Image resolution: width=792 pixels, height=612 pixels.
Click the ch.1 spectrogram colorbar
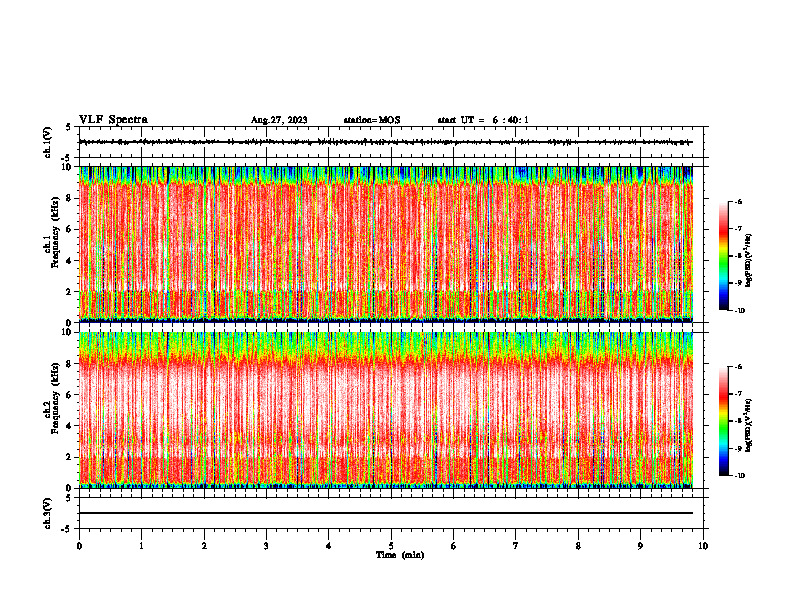tap(723, 256)
